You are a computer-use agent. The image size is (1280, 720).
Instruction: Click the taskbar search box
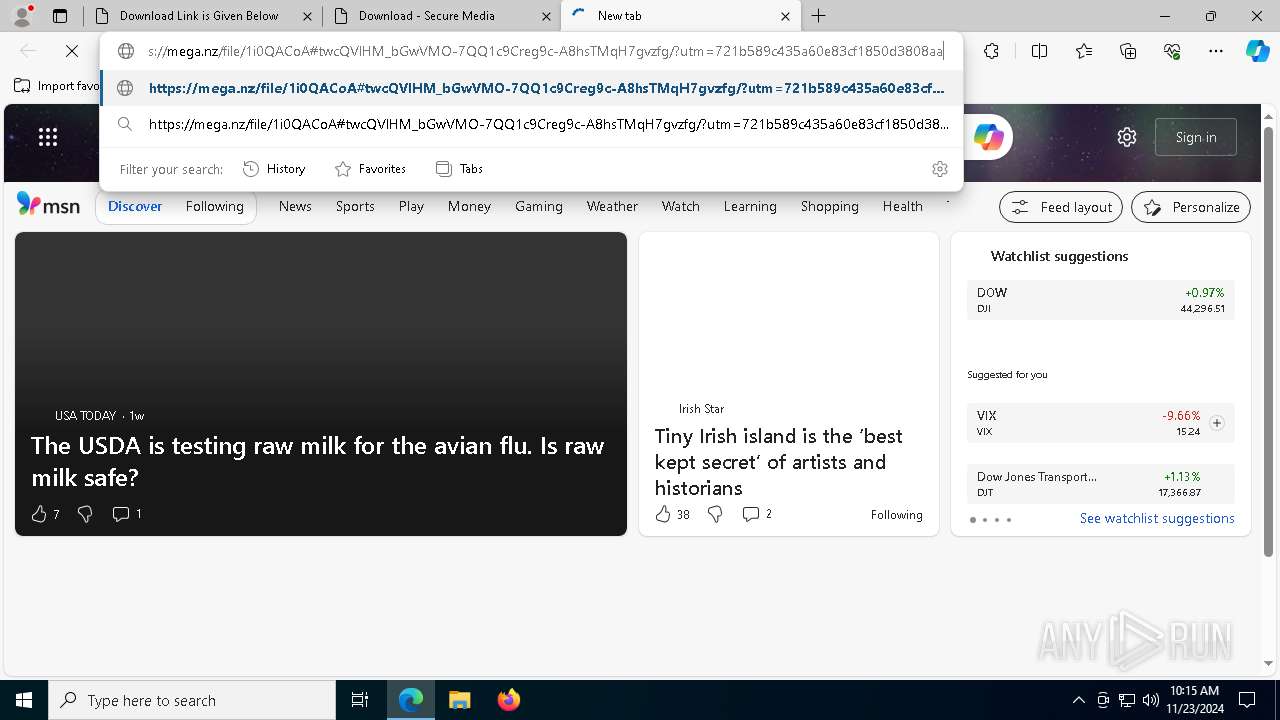[x=192, y=700]
